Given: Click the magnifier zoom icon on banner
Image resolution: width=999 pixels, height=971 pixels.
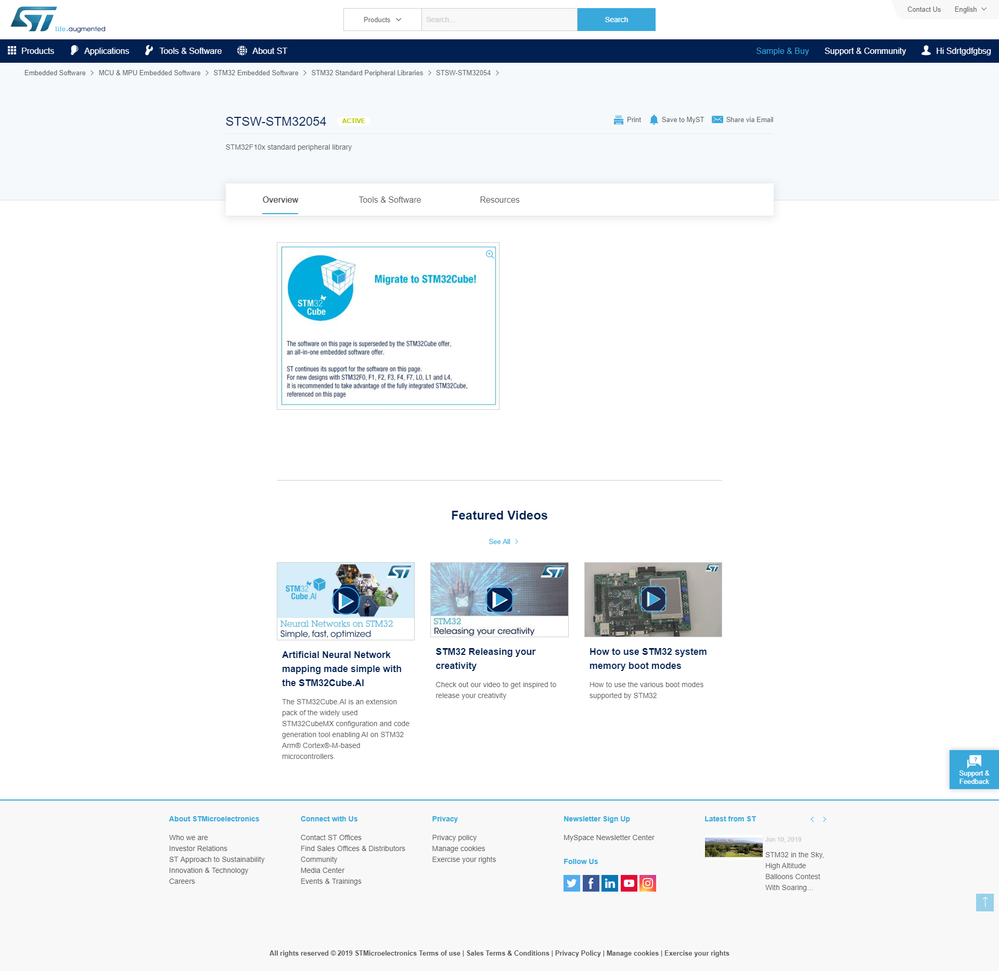Looking at the screenshot, I should (490, 254).
